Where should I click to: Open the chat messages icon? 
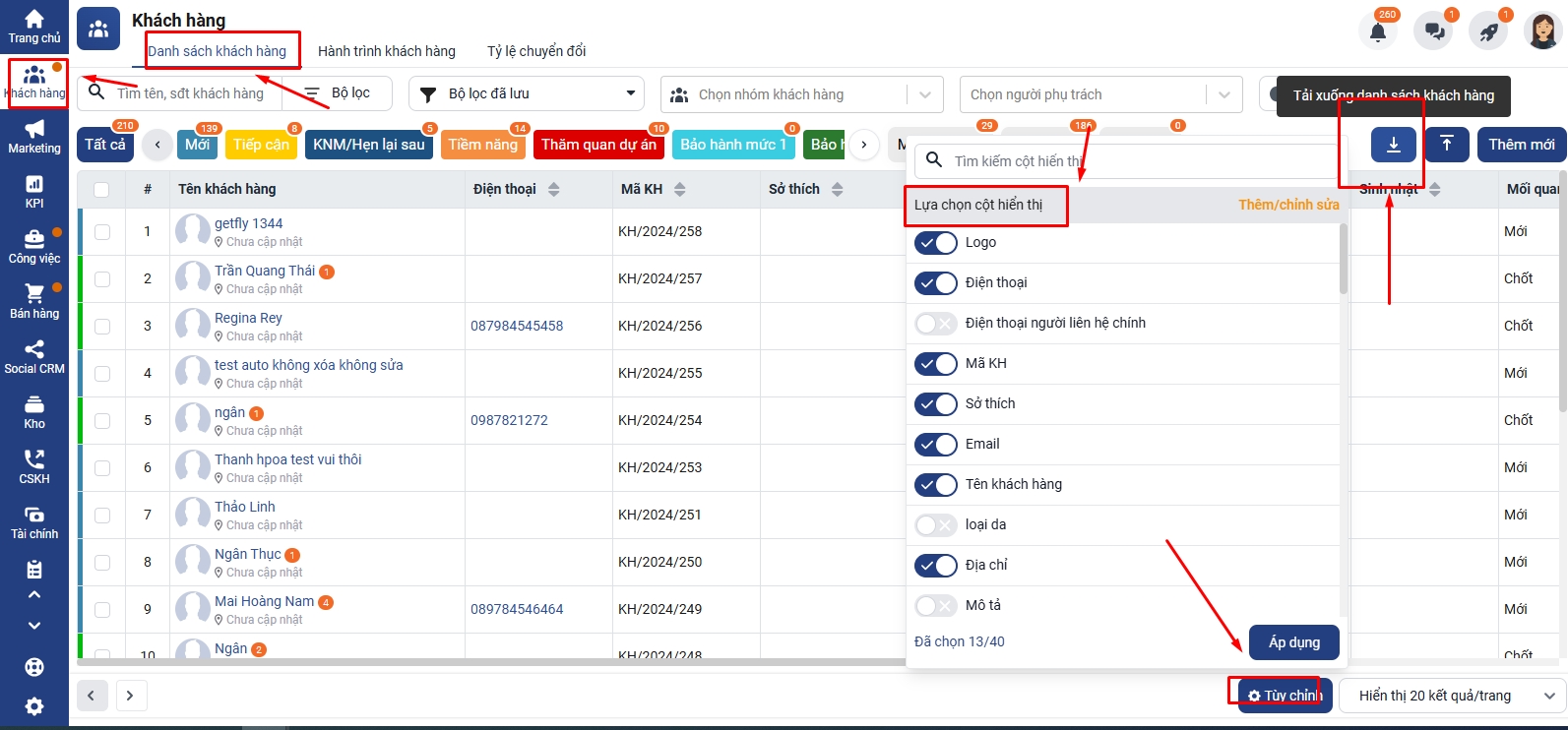tap(1434, 31)
